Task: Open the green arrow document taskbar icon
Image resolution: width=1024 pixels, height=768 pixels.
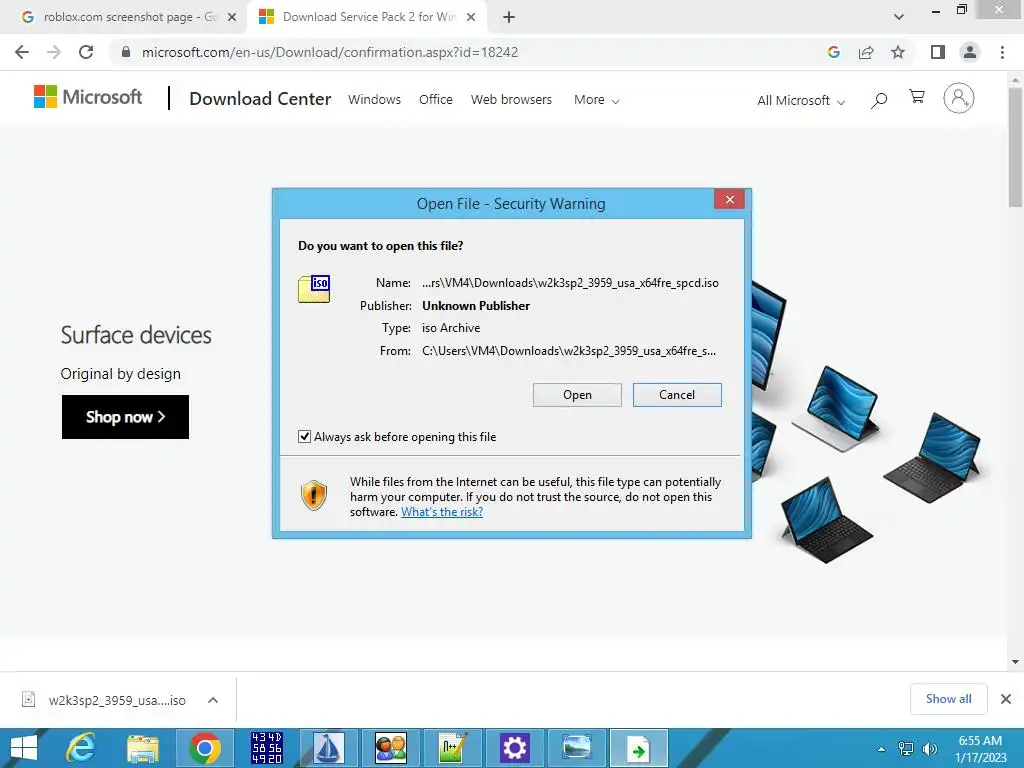Action: (638, 748)
